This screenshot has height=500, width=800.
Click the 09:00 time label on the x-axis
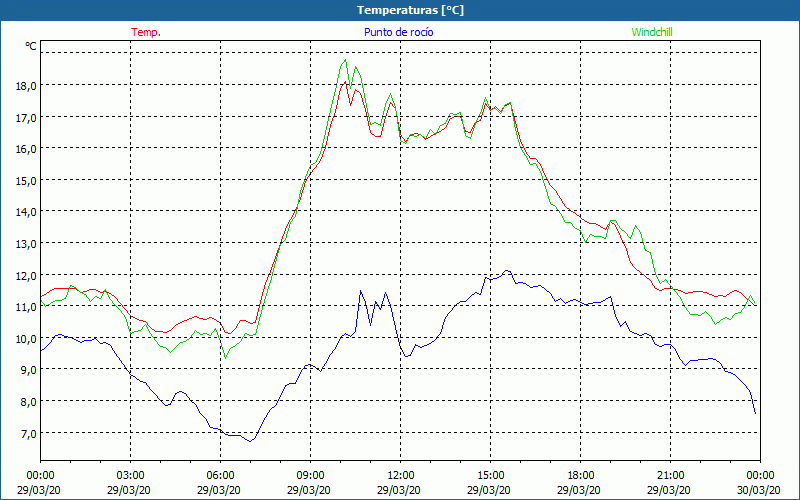pyautogui.click(x=310, y=476)
